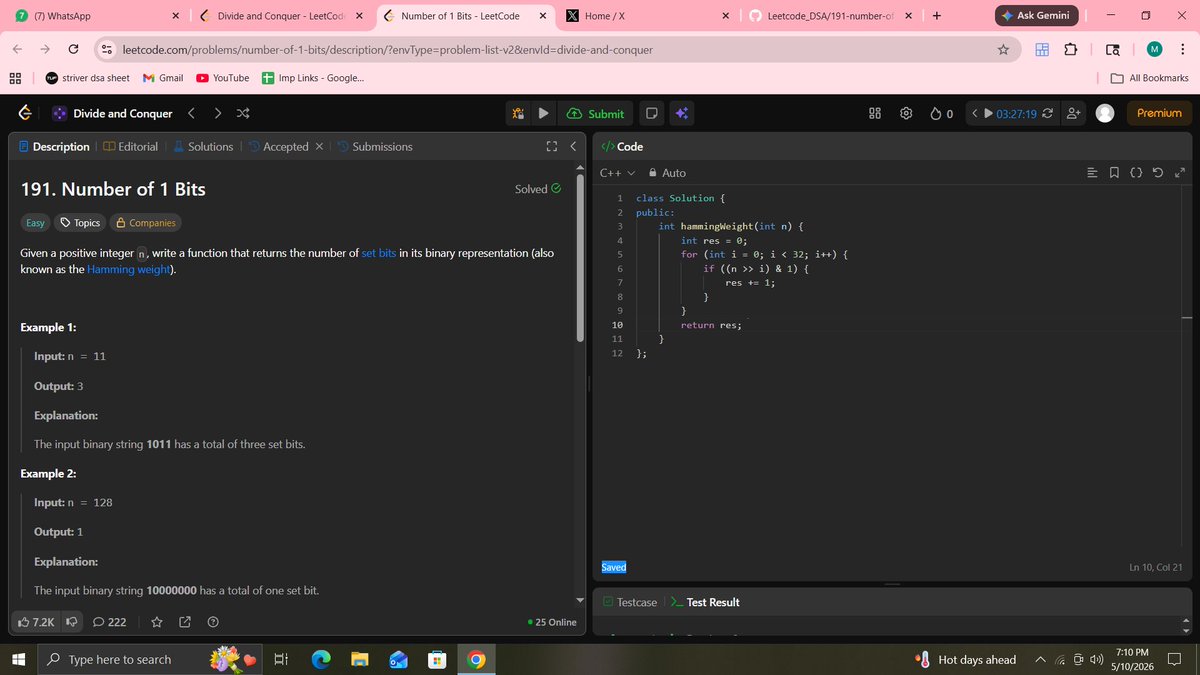Maximize the description panel
This screenshot has width=1200, height=675.
tap(551, 146)
